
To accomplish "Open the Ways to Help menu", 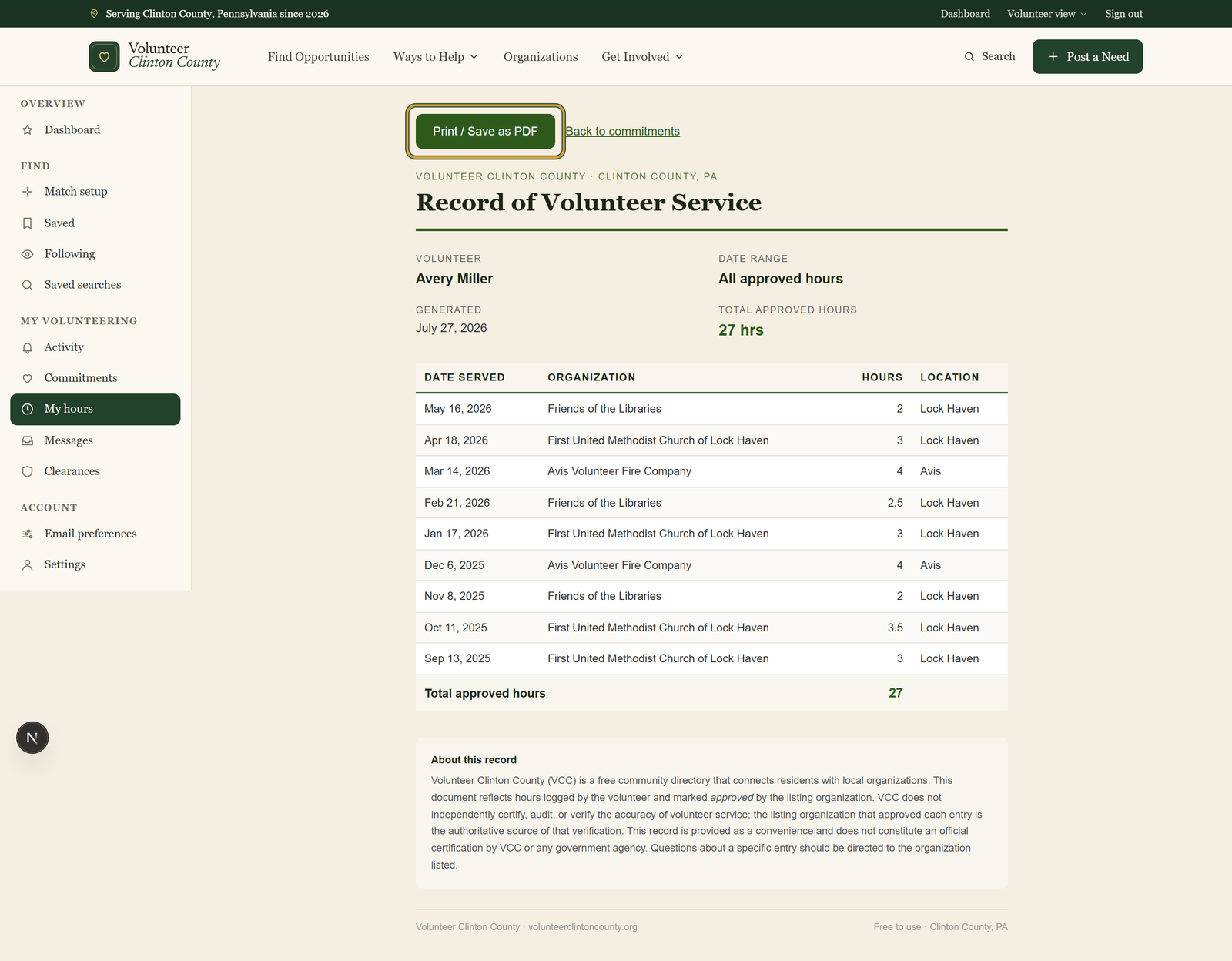I will click(436, 57).
